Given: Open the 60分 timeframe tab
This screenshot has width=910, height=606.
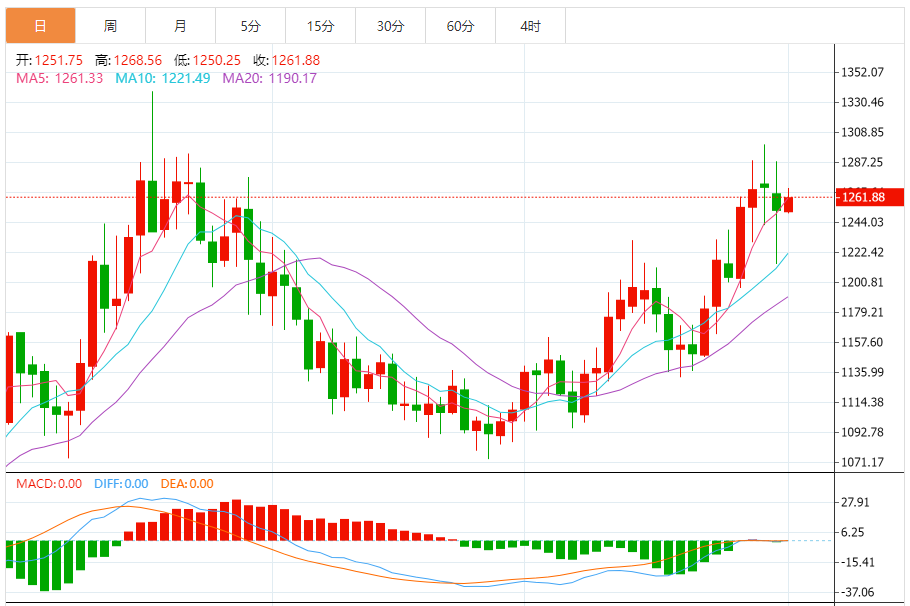Looking at the screenshot, I should (x=461, y=26).
